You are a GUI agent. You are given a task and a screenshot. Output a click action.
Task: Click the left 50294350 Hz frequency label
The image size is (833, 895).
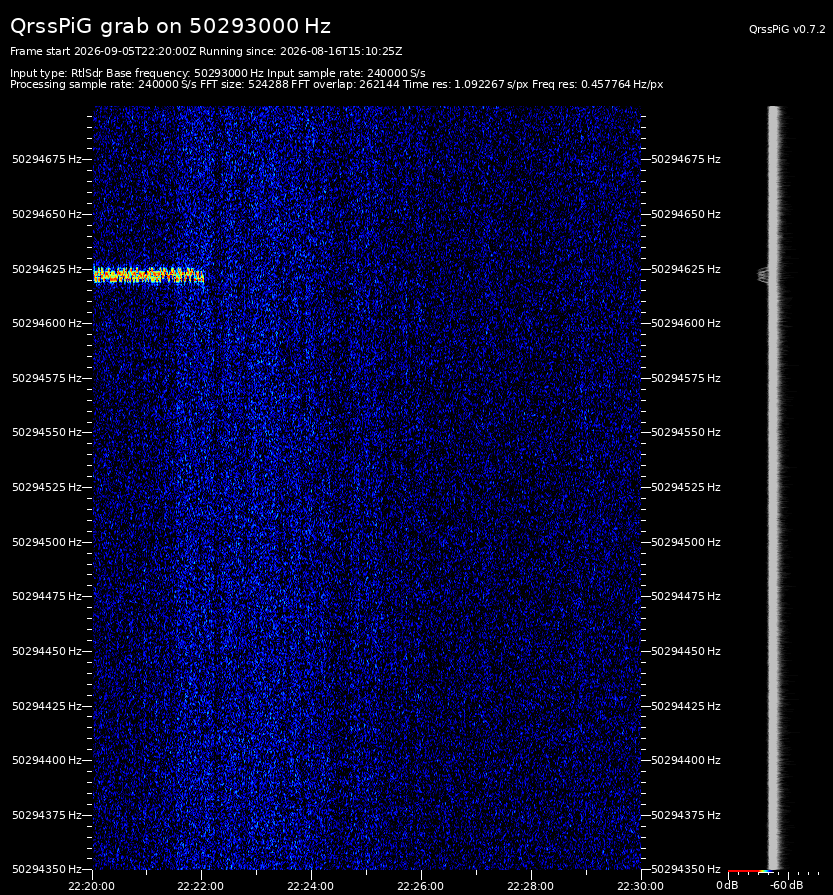(x=47, y=869)
